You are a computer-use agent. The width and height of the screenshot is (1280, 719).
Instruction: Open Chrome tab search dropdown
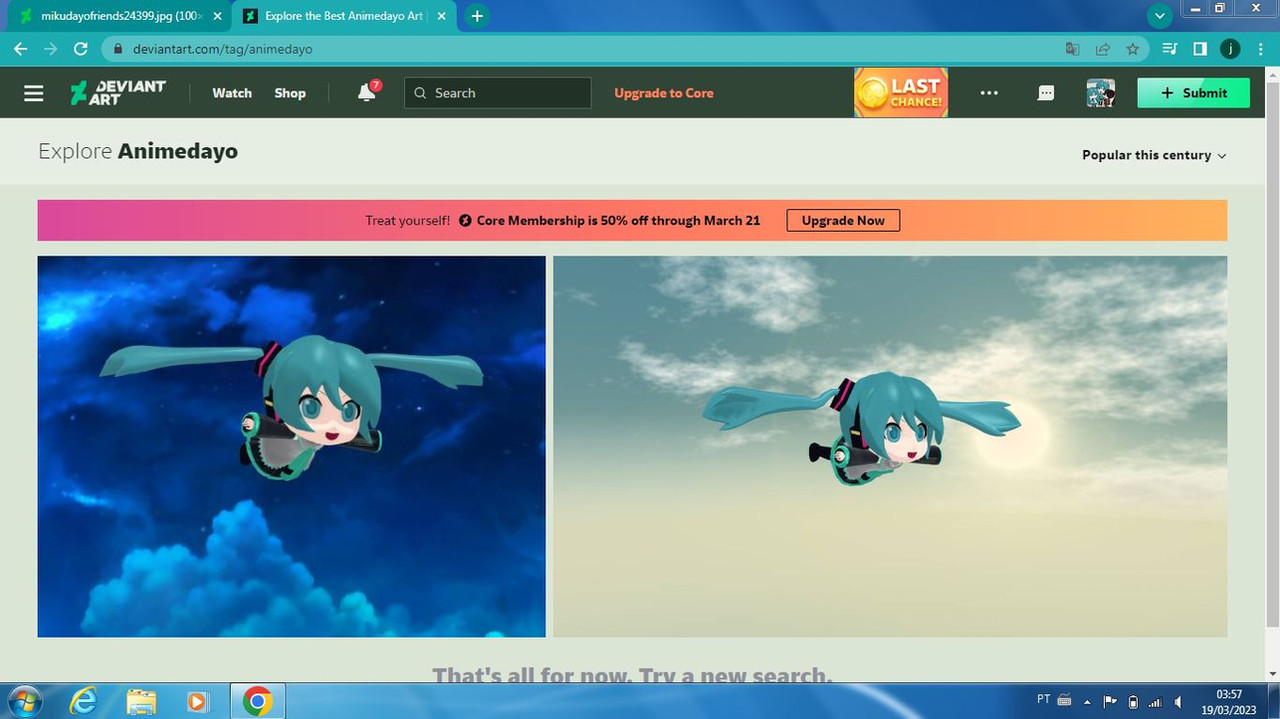coord(1160,16)
